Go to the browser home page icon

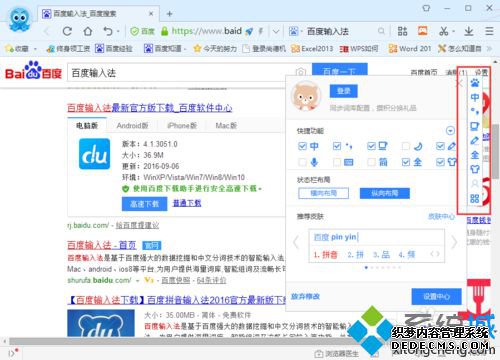point(88,31)
